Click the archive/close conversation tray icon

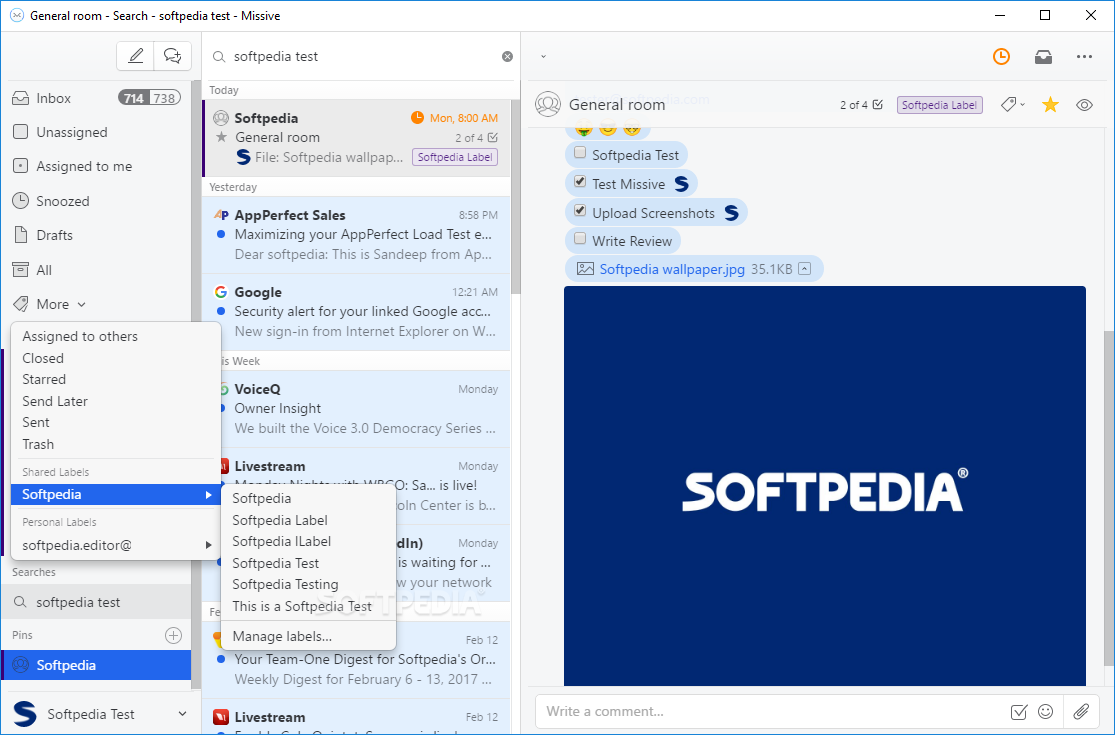click(1043, 57)
